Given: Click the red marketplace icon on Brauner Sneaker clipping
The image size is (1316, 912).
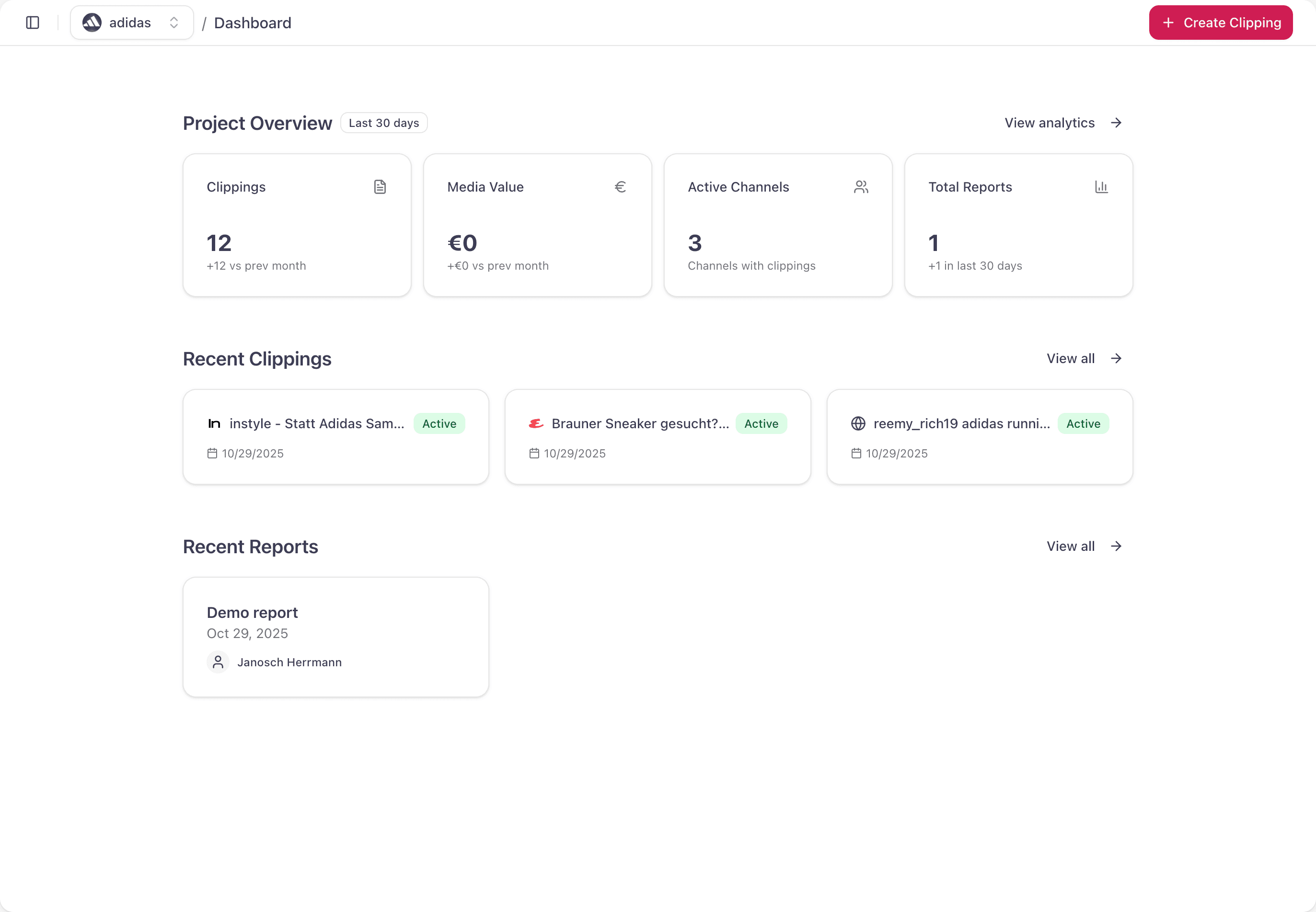Looking at the screenshot, I should [x=536, y=423].
